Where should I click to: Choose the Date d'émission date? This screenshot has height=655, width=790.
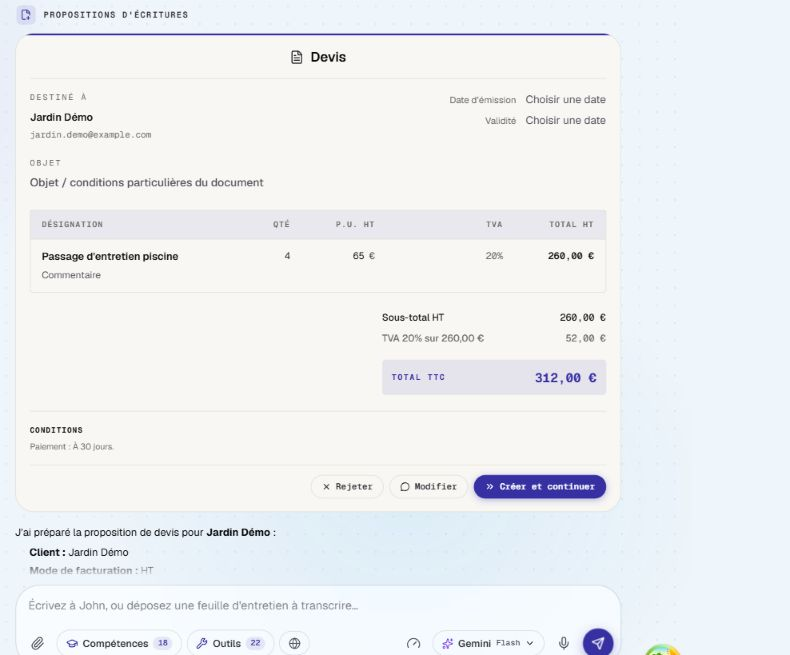(x=565, y=100)
